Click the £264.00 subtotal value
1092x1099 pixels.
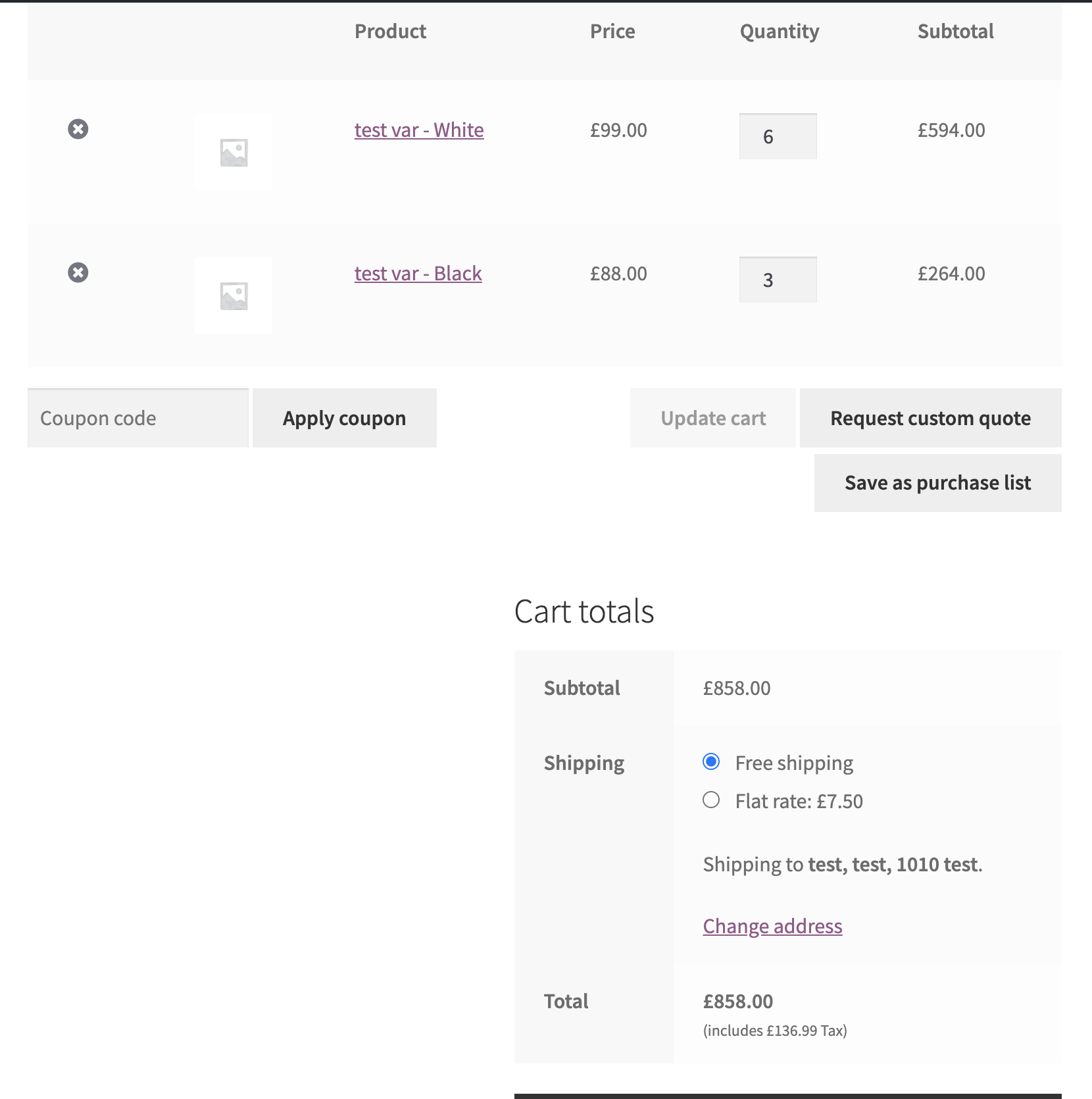(951, 274)
